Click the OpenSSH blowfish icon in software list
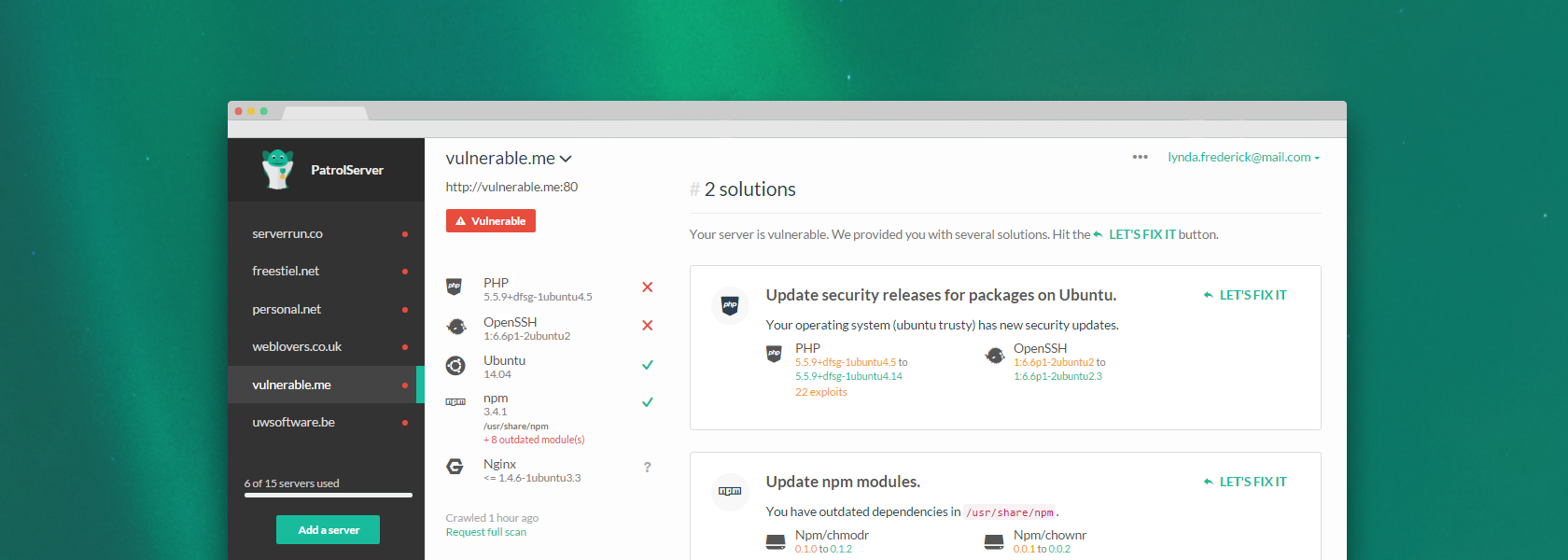The image size is (1568, 560). coord(455,326)
